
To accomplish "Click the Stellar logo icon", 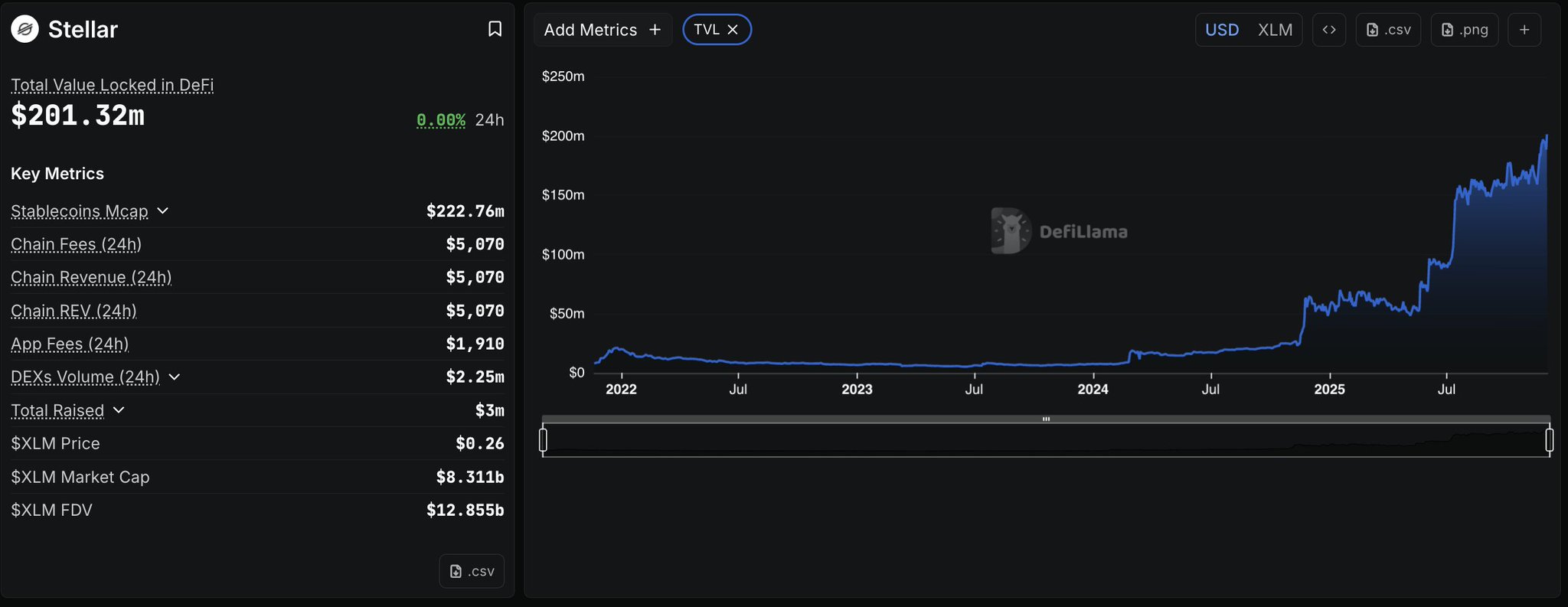I will click(24, 29).
